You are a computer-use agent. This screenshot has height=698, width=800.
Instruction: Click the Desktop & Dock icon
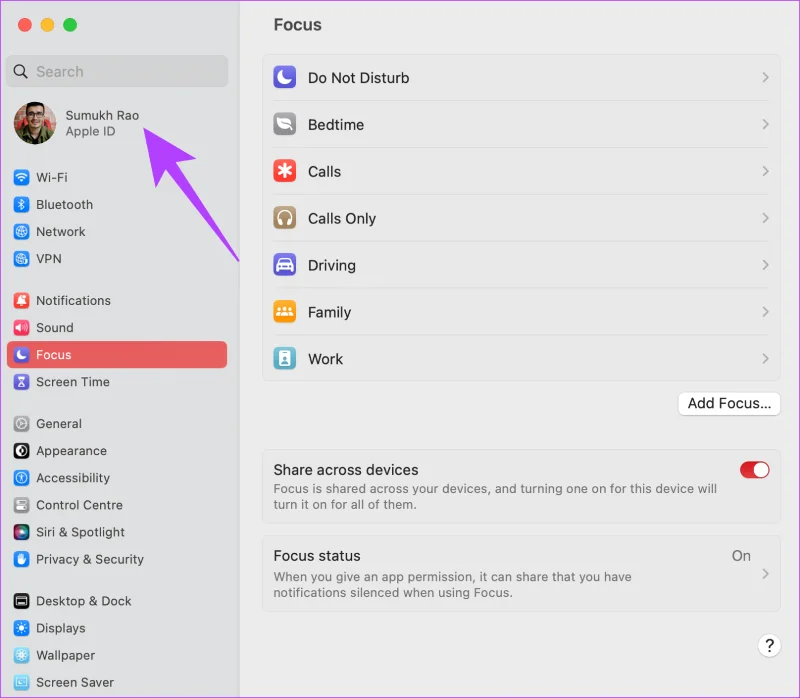[21, 601]
